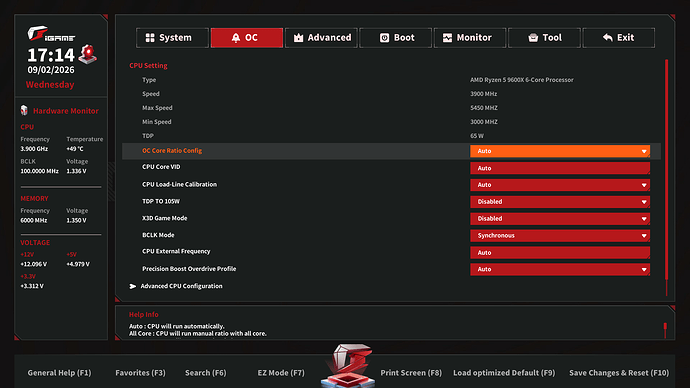Viewport: 690px width, 388px height.
Task: Click the TDP TO 105W label
Action: 161,201
